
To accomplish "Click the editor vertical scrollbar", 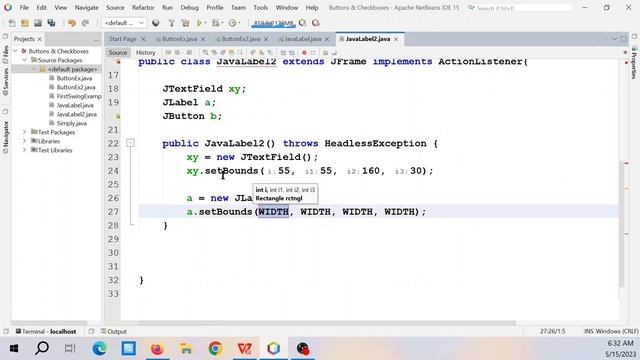I will click(x=621, y=224).
